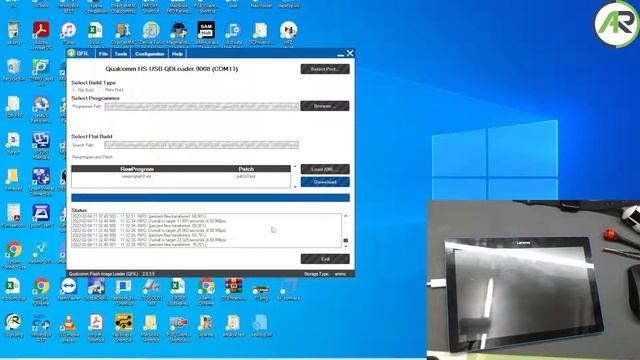Launch TeamViewer from desktop
Image resolution: width=640 pixels, height=360 pixels.
[69, 287]
